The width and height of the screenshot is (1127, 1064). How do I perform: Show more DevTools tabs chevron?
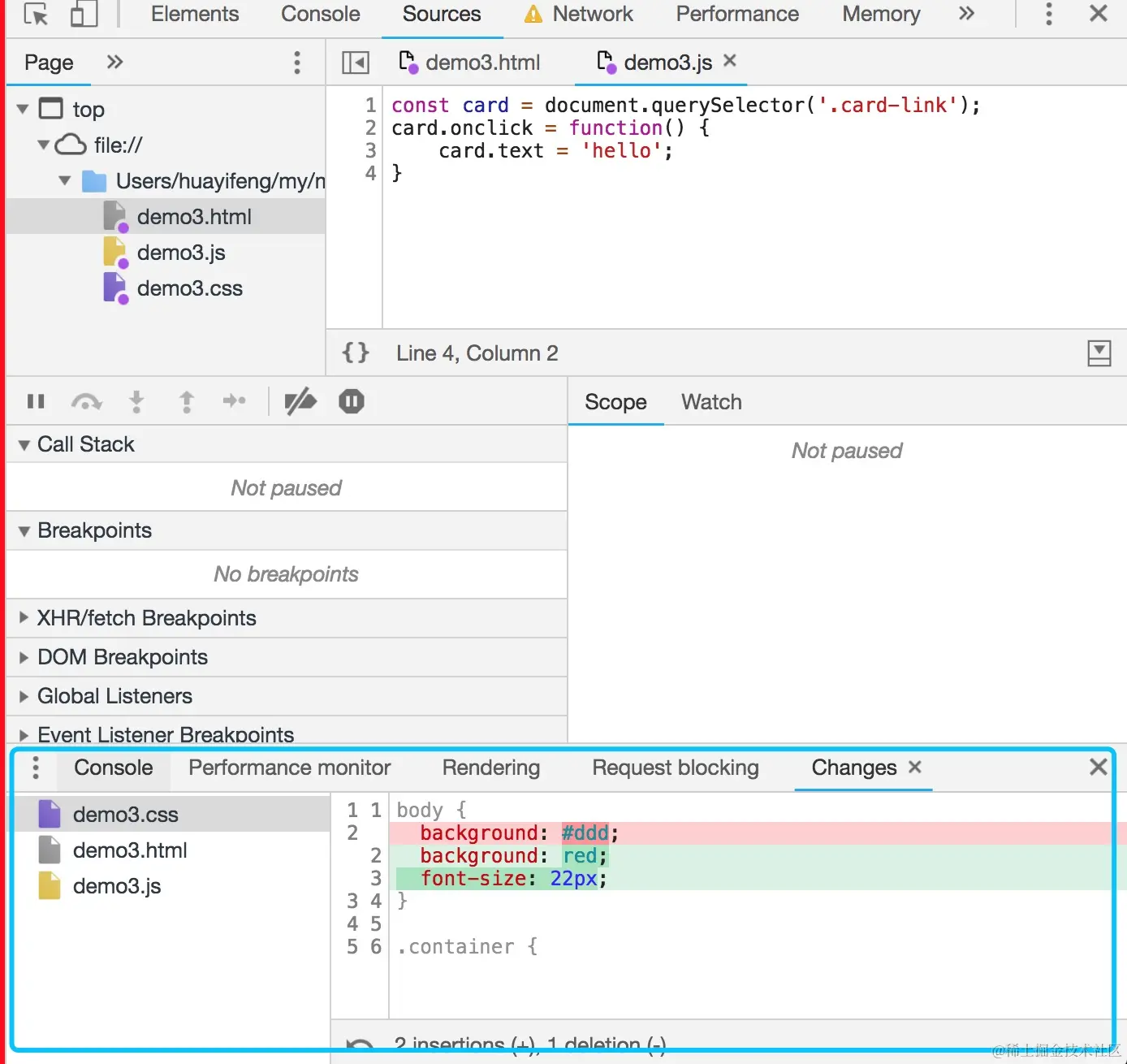click(966, 14)
